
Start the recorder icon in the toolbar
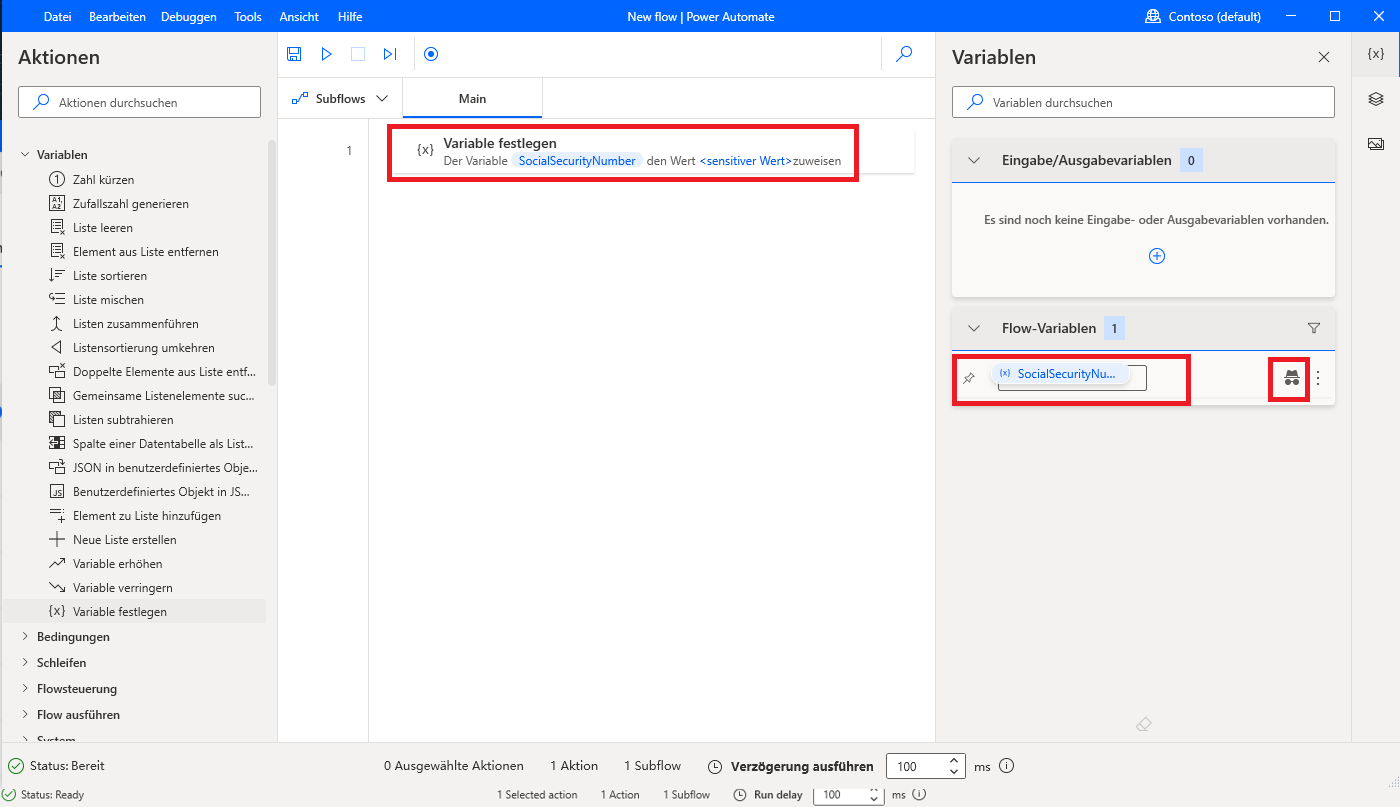click(x=431, y=54)
